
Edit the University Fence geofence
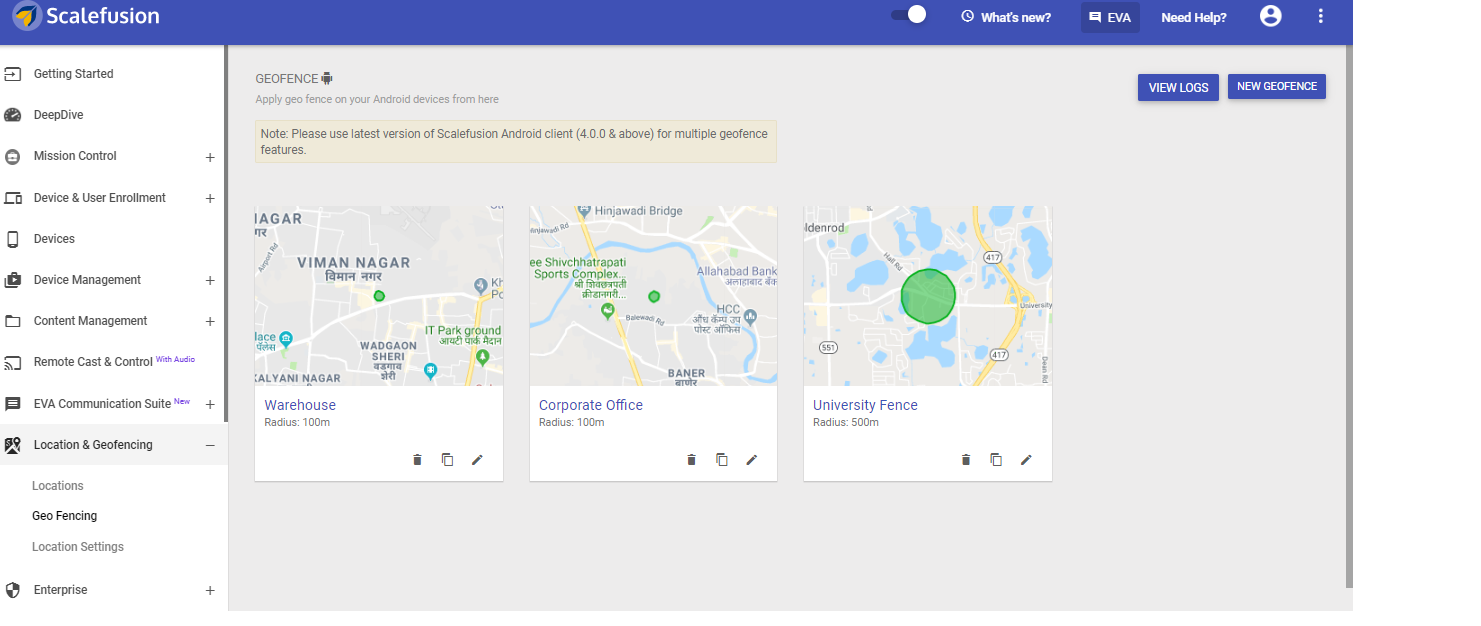point(1025,460)
